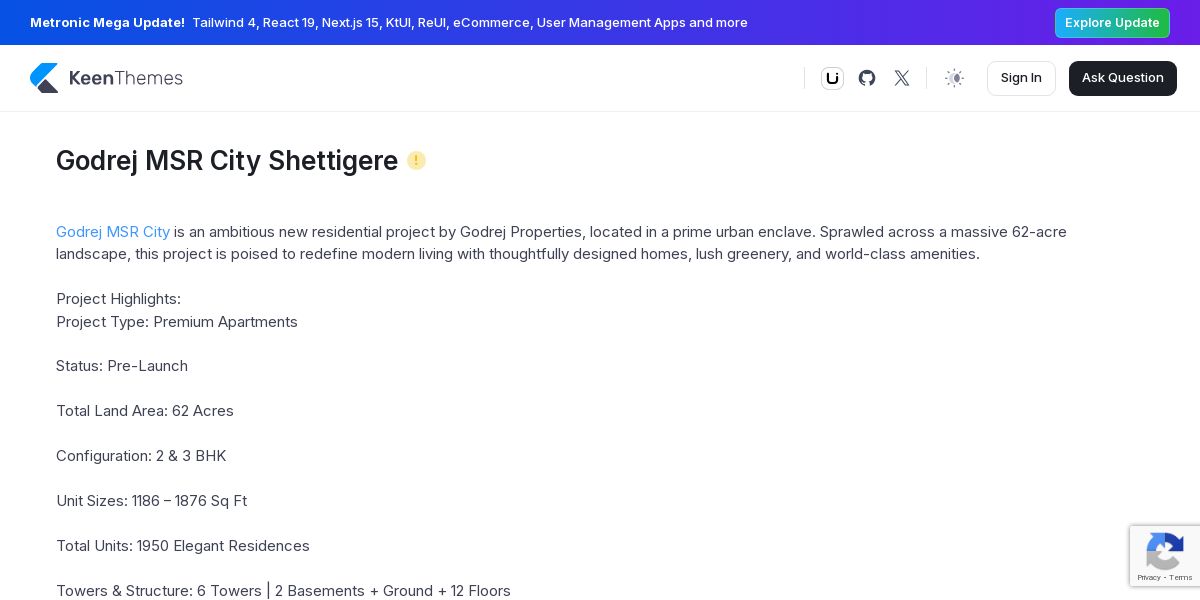Click the Sign In button
This screenshot has height=600, width=1200.
pyautogui.click(x=1021, y=78)
